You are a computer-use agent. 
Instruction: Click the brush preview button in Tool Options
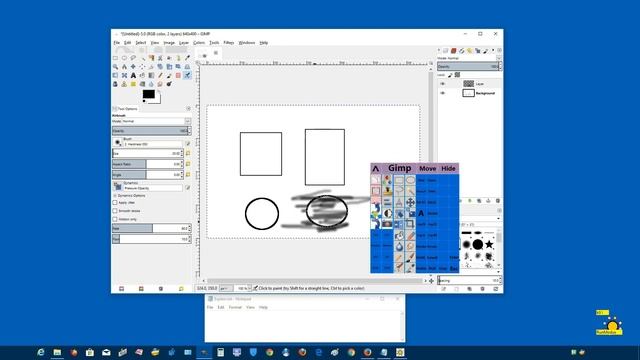click(118, 142)
